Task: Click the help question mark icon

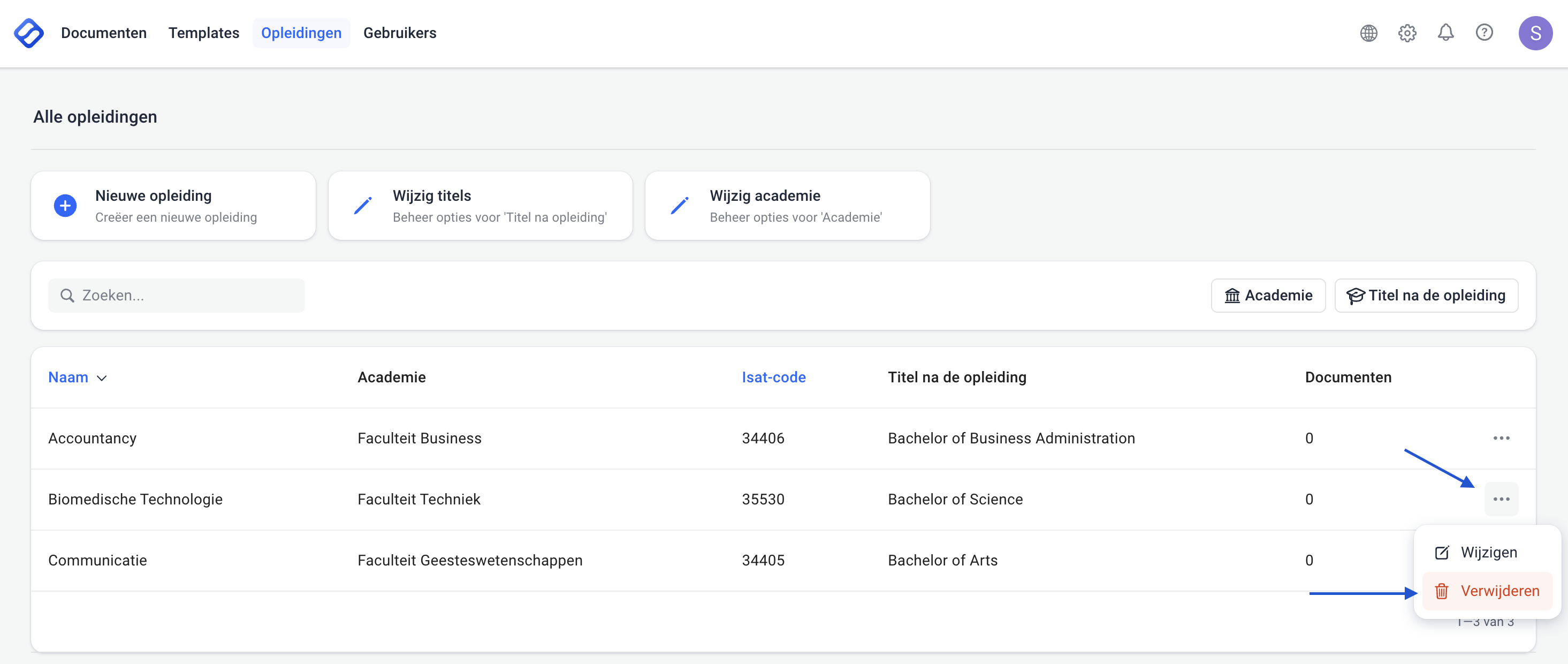Action: point(1484,33)
